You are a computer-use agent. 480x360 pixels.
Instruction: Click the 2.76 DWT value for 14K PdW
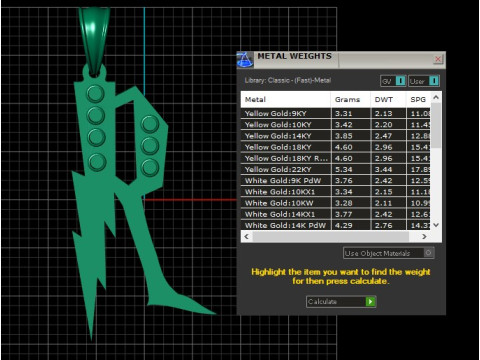click(383, 225)
